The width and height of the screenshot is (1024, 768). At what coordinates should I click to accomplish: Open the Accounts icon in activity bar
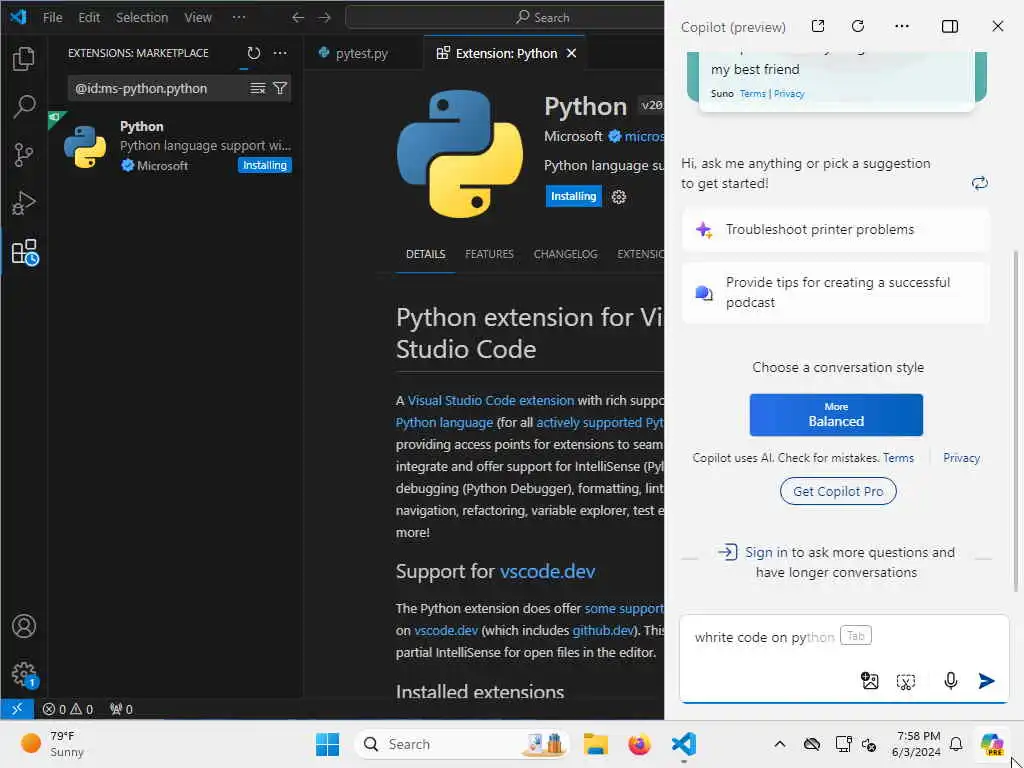tap(24, 626)
